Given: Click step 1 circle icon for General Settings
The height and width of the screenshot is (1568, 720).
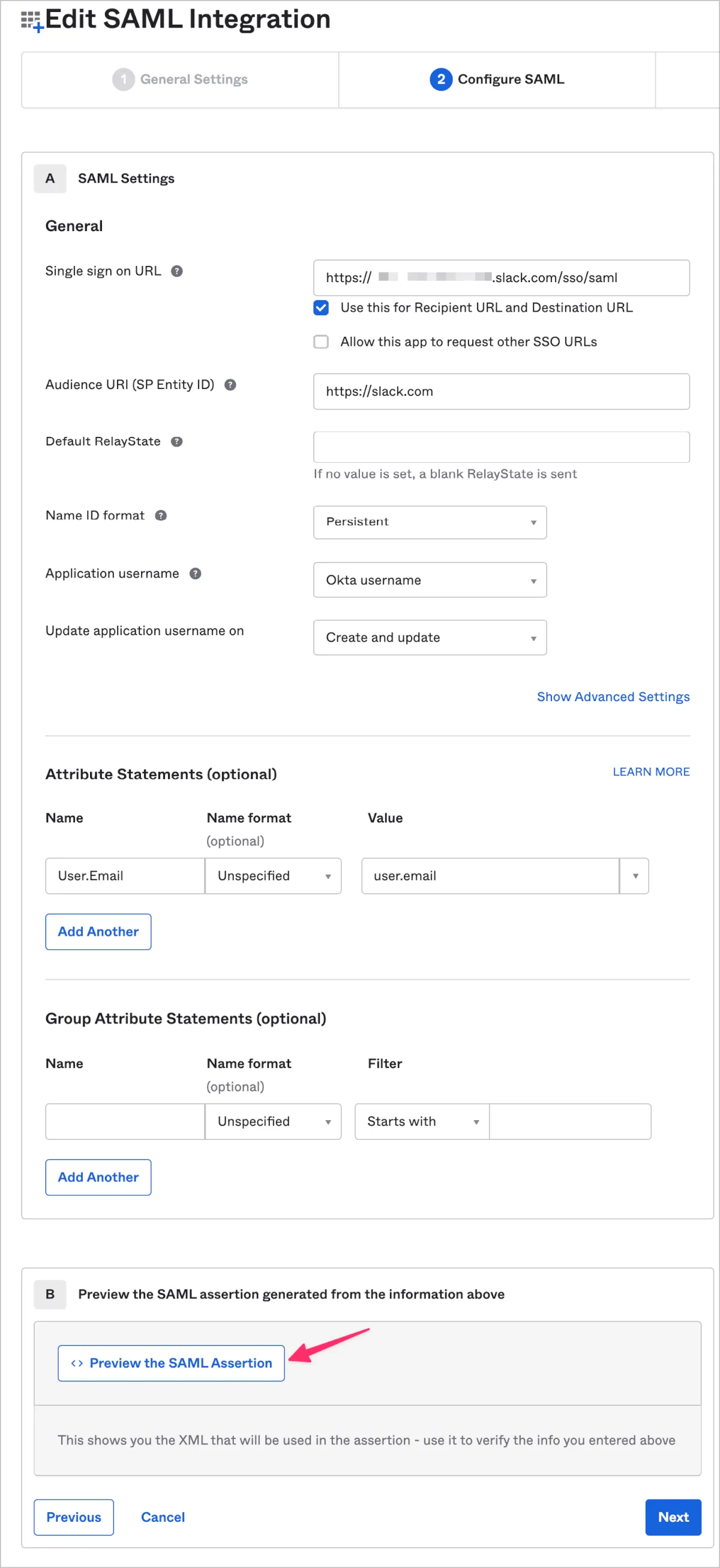Looking at the screenshot, I should click(124, 79).
